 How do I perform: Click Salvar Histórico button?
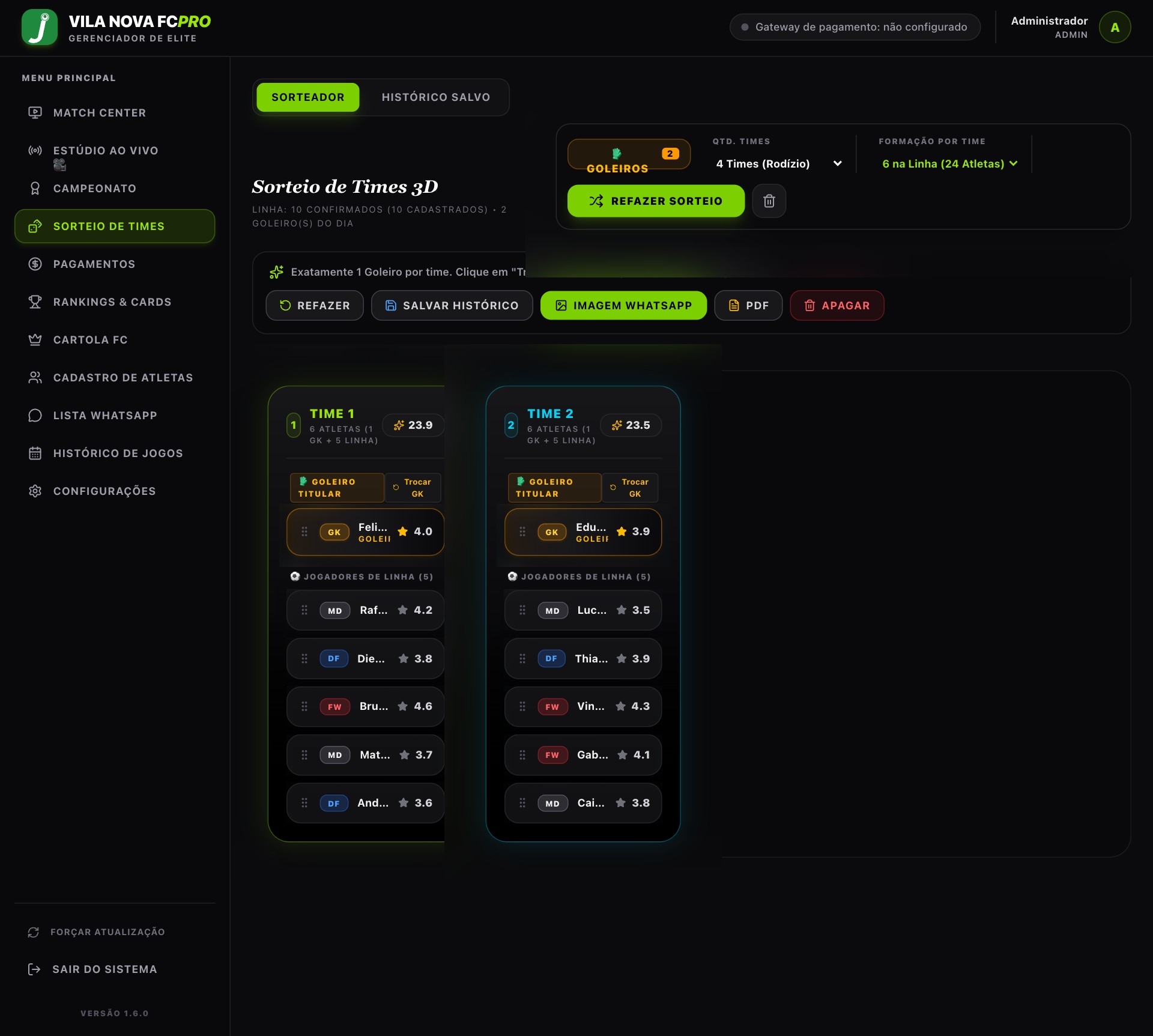[x=452, y=306]
